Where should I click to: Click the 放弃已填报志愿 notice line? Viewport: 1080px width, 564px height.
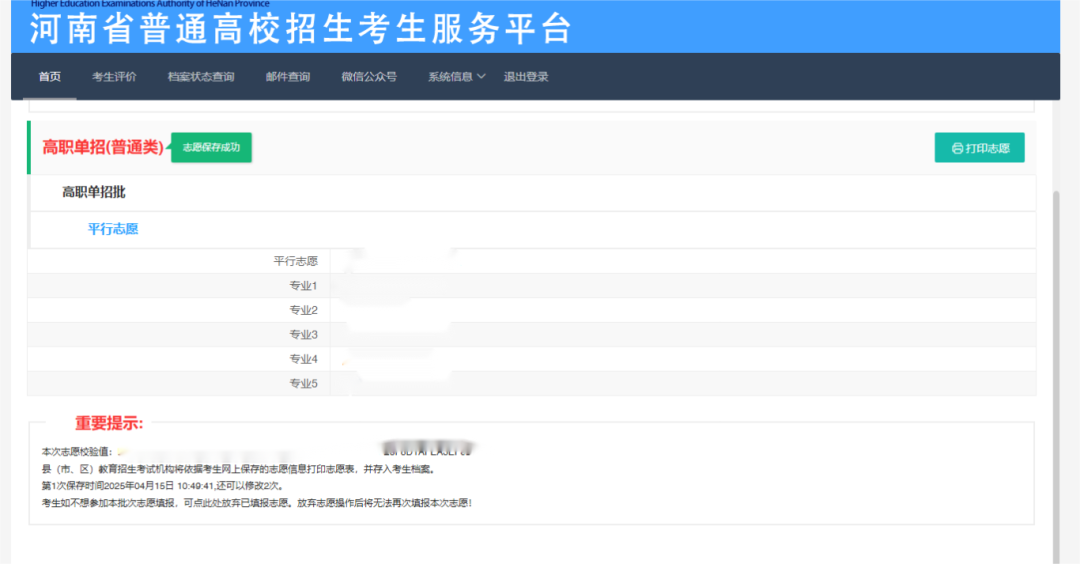(x=257, y=503)
